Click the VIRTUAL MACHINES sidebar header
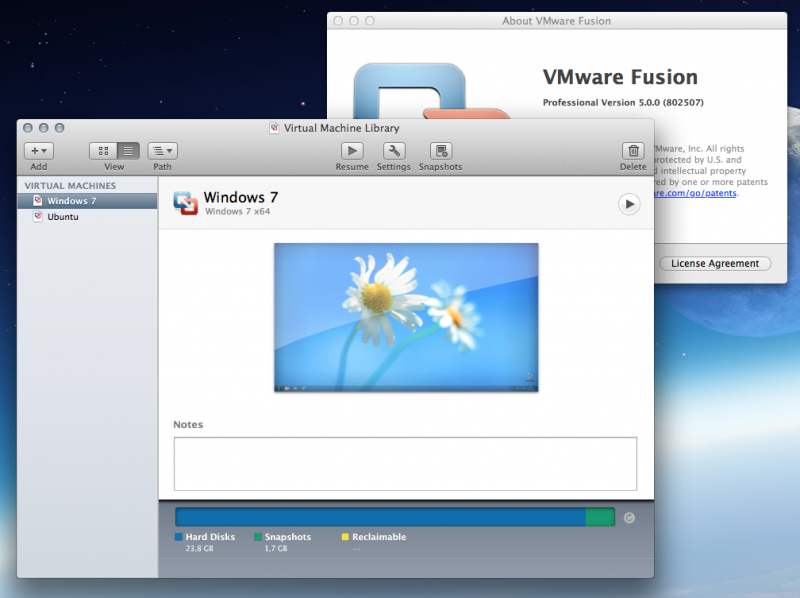The height and width of the screenshot is (598, 800). 70,186
